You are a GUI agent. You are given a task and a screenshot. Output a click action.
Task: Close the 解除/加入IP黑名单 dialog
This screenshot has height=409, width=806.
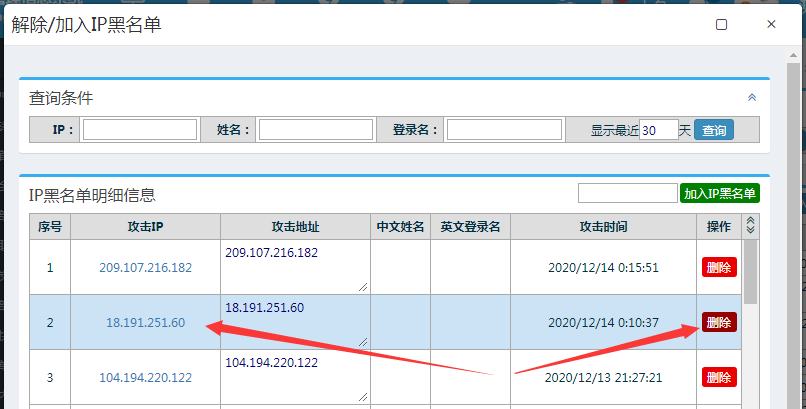(771, 24)
